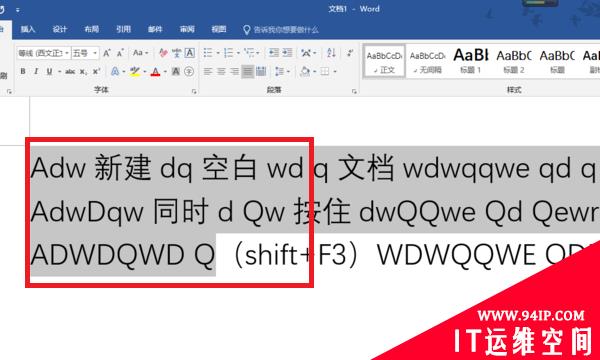Click the Tell Me search box
600x360 pixels.
click(x=281, y=29)
